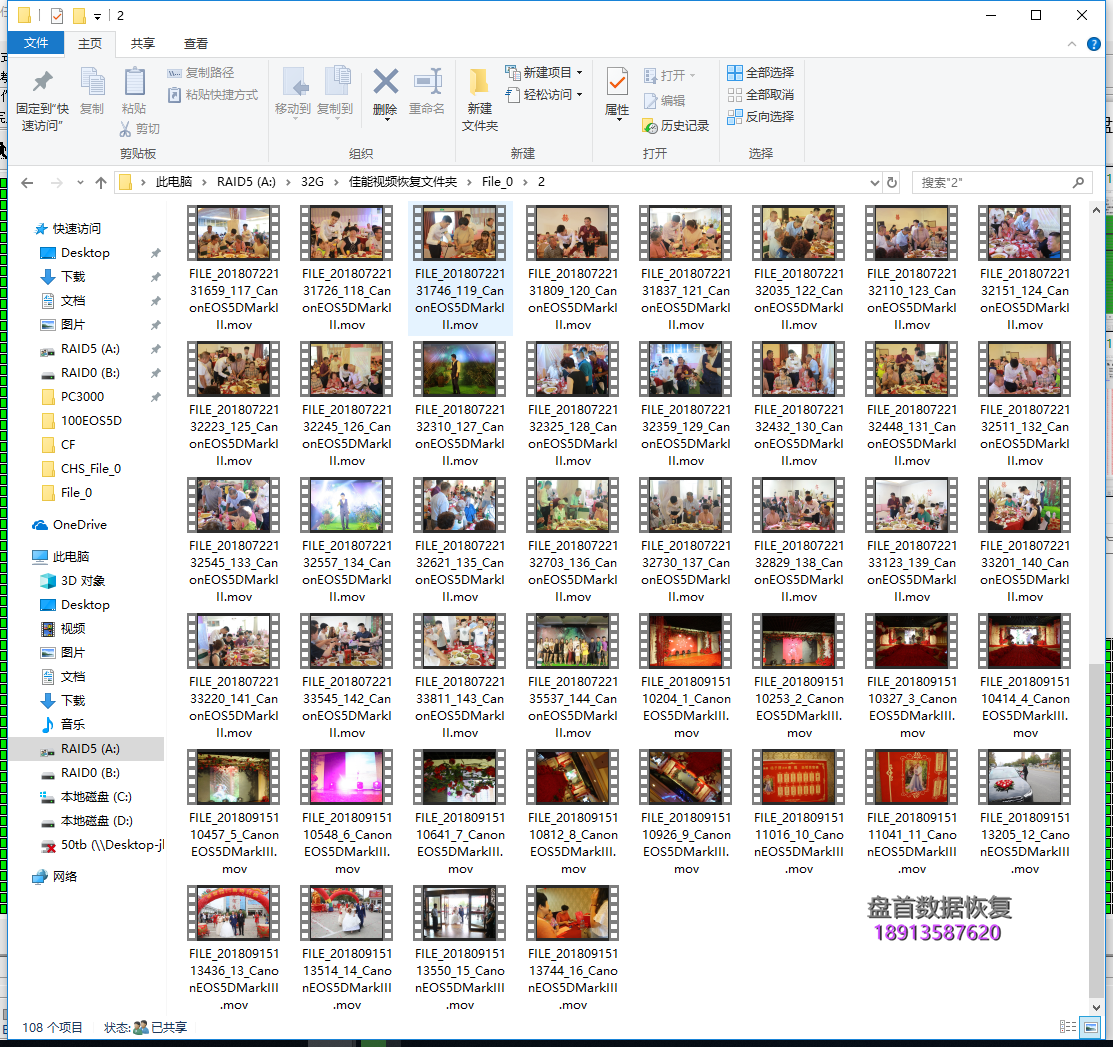1113x1047 pixels.
Task: Click Invert selection (反向选择)
Action: coord(760,116)
